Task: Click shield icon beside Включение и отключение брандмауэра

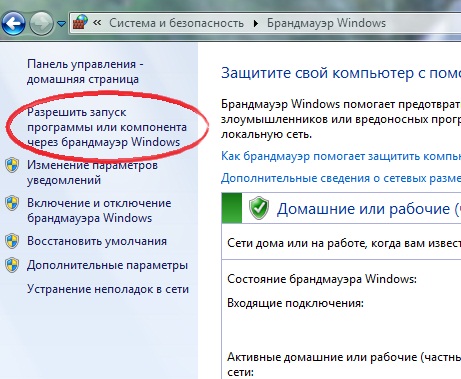Action: pos(12,203)
